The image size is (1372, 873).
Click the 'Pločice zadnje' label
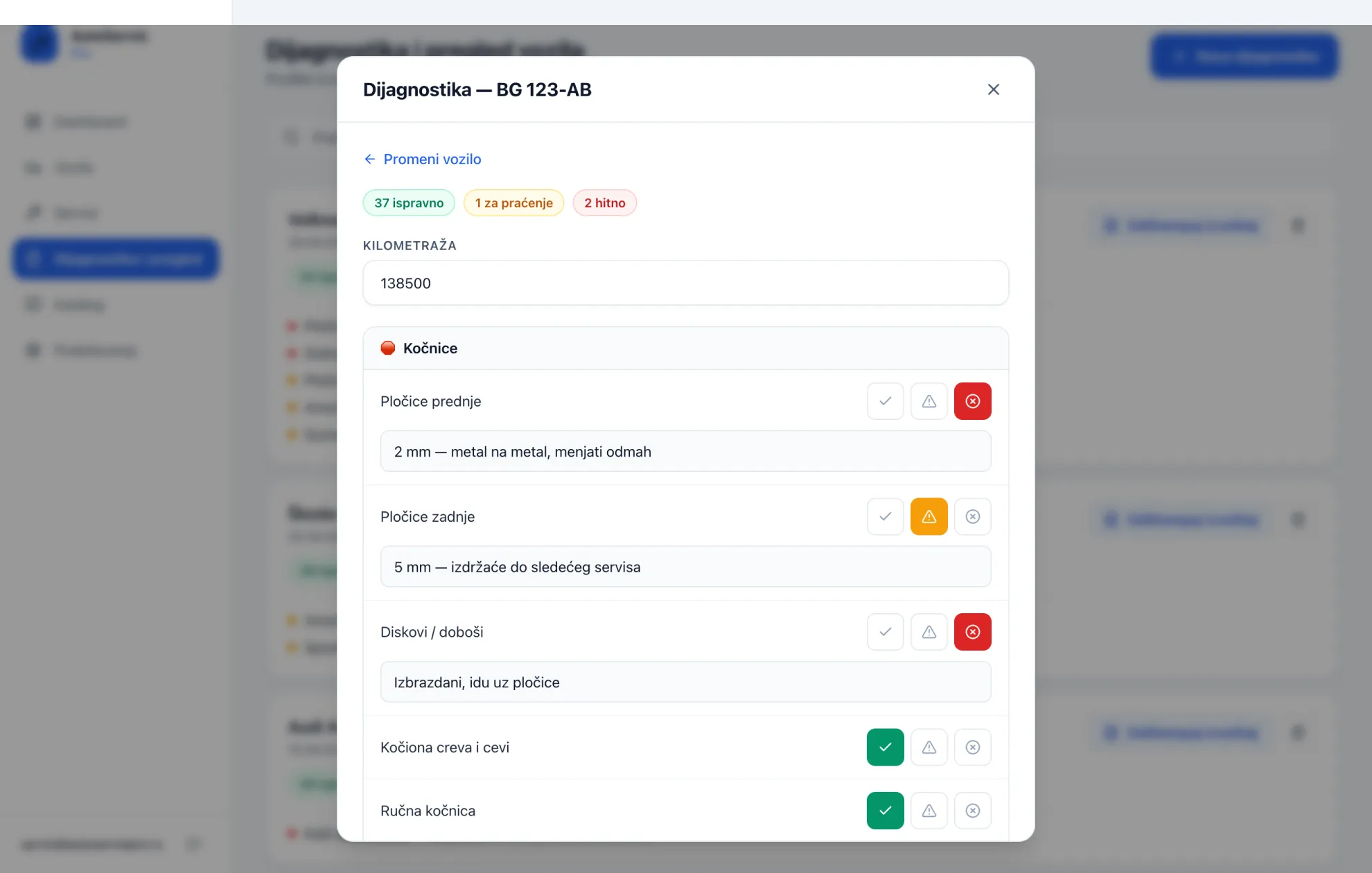pyautogui.click(x=428, y=516)
